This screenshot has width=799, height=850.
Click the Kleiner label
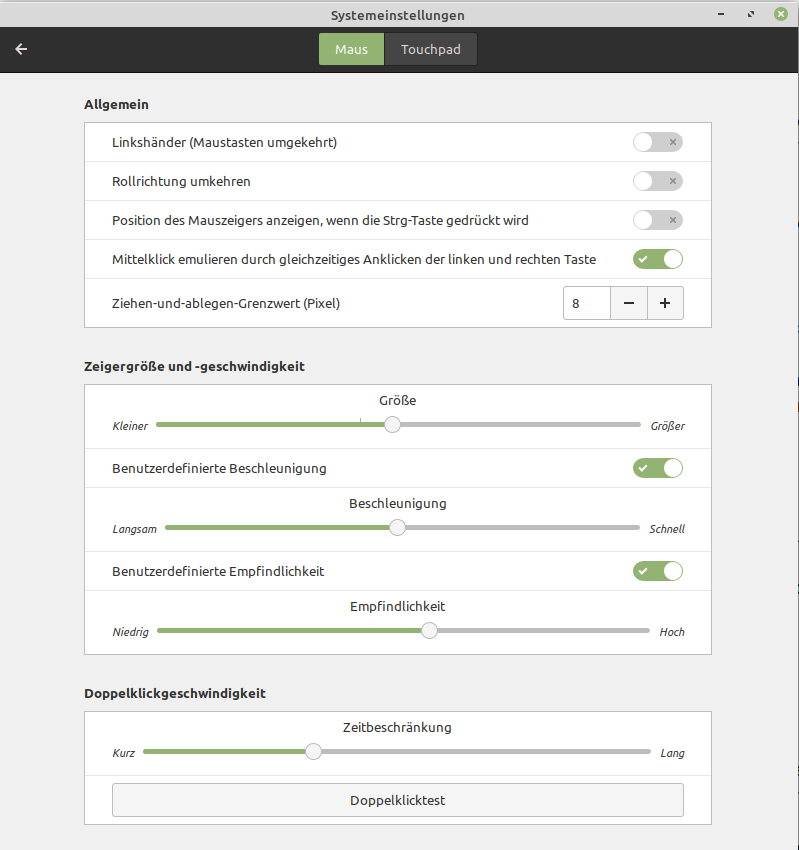pos(130,426)
